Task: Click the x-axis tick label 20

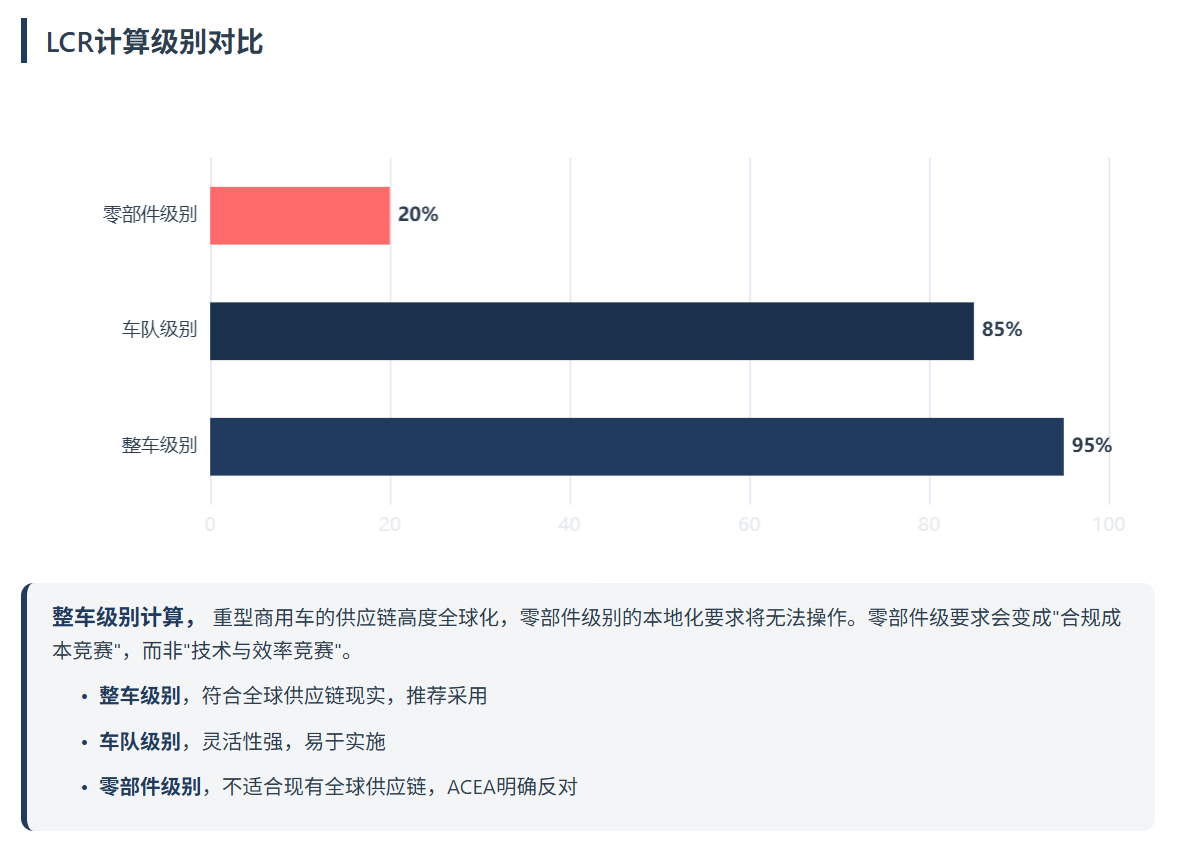Action: [x=390, y=525]
